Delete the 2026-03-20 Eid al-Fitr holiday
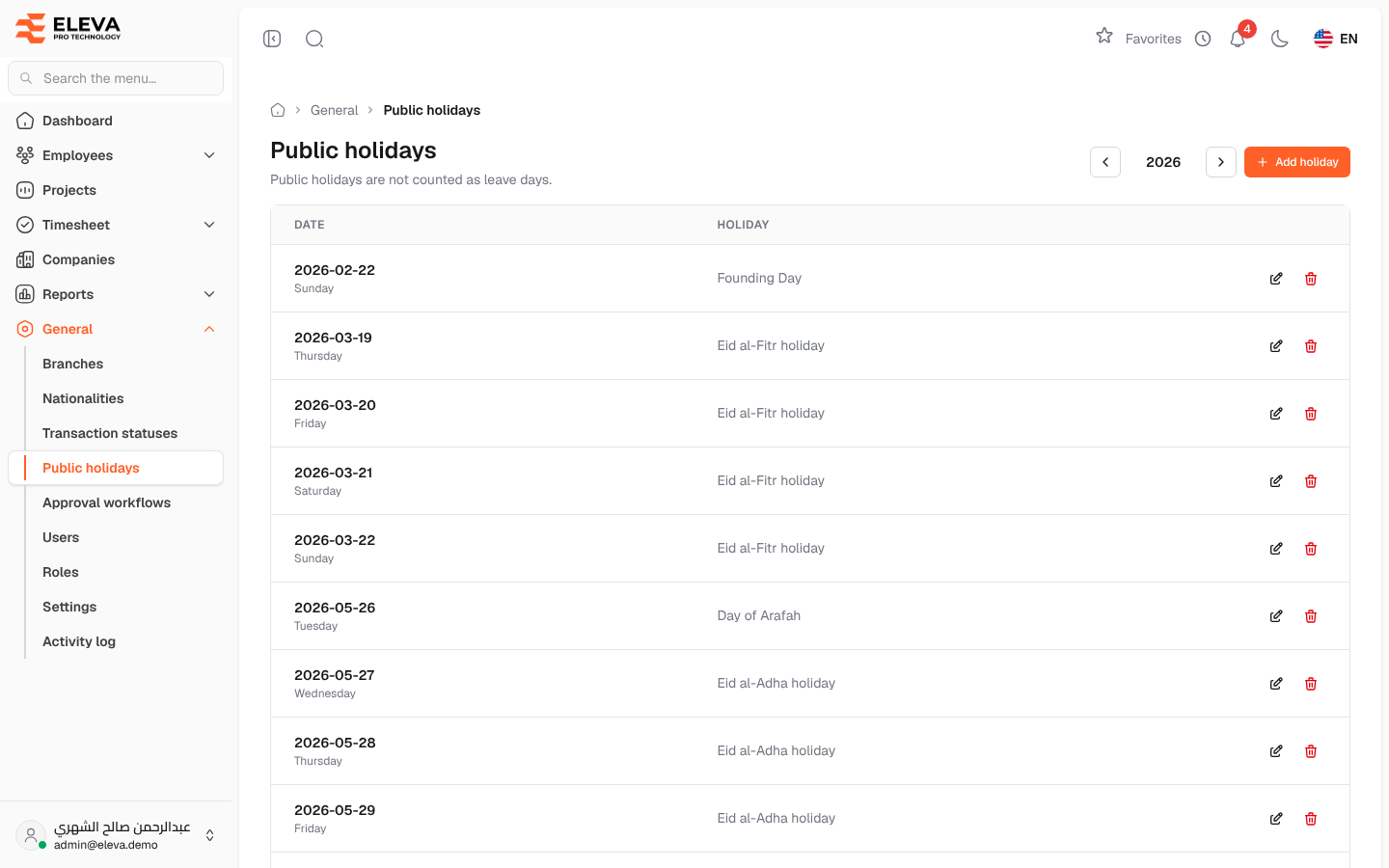1389x868 pixels. [1311, 414]
